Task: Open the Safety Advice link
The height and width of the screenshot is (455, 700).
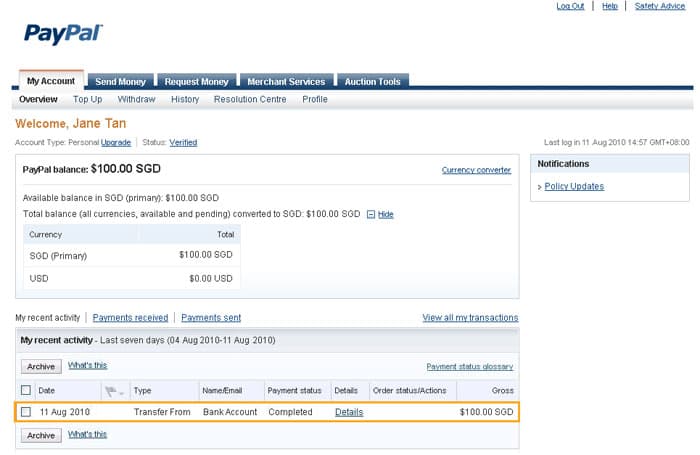Action: click(659, 6)
